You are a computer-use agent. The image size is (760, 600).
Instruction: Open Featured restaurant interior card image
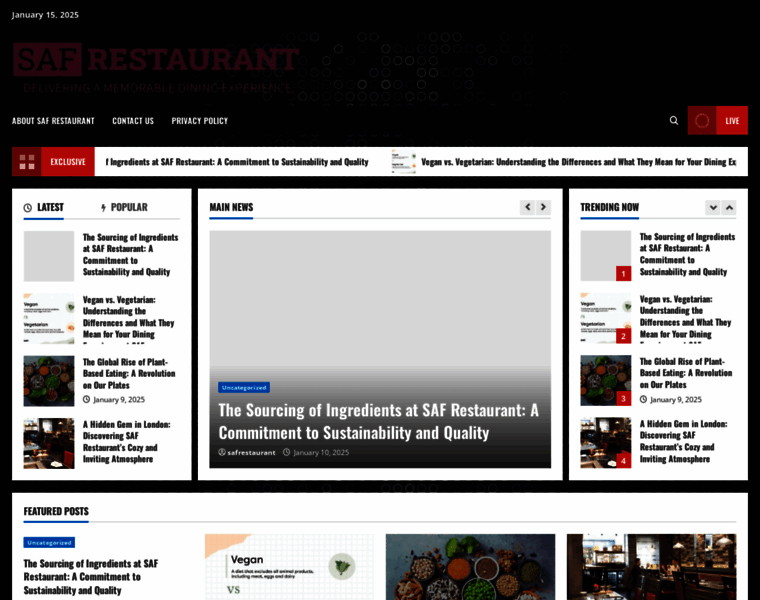coord(651,567)
